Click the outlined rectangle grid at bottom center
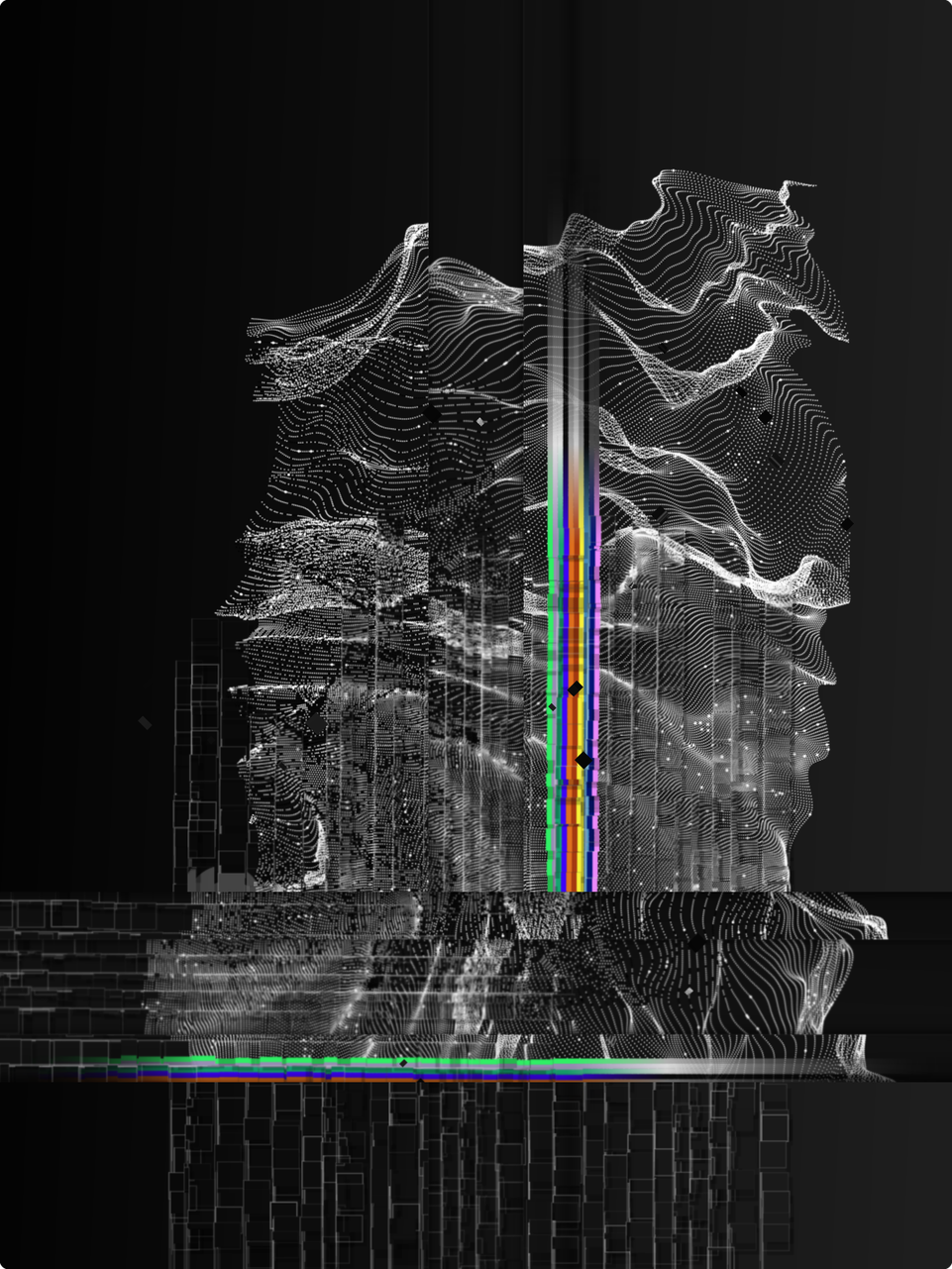952x1269 pixels. (476, 1169)
